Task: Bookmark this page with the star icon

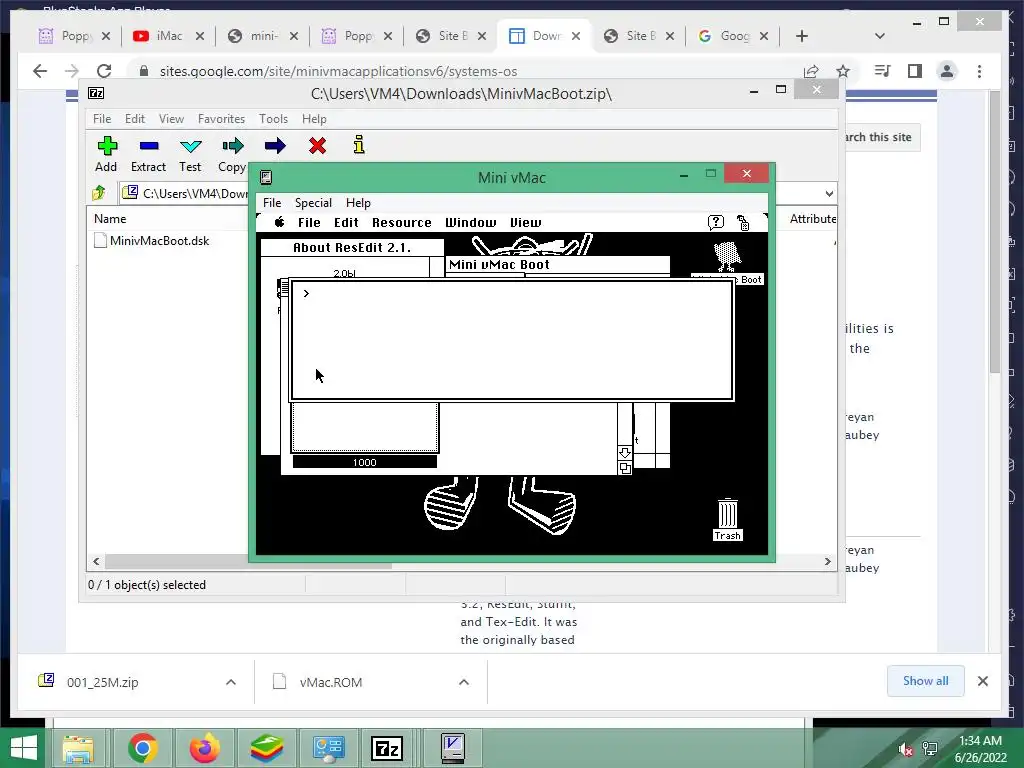Action: coord(843,71)
